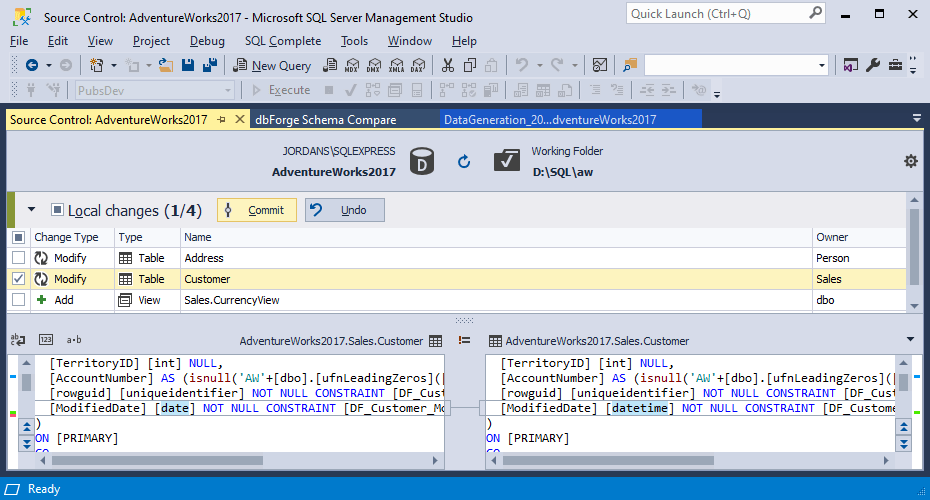Open the PubsDev database dropdown
Viewport: 930px width, 500px height.
(227, 91)
